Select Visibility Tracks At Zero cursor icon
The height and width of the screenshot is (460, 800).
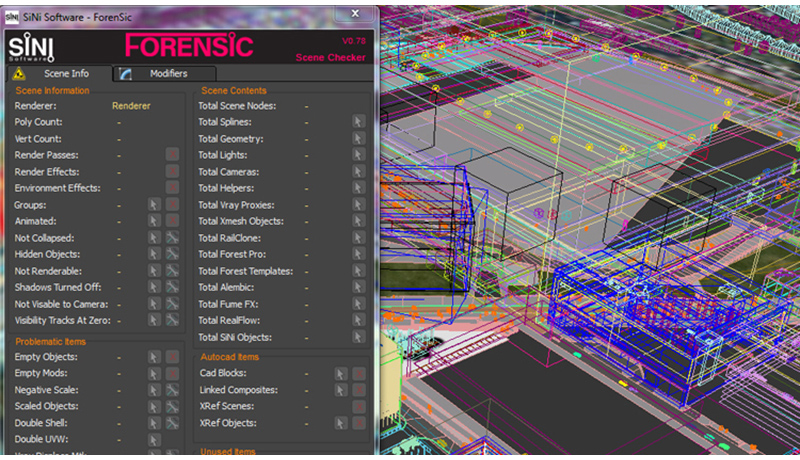point(154,320)
